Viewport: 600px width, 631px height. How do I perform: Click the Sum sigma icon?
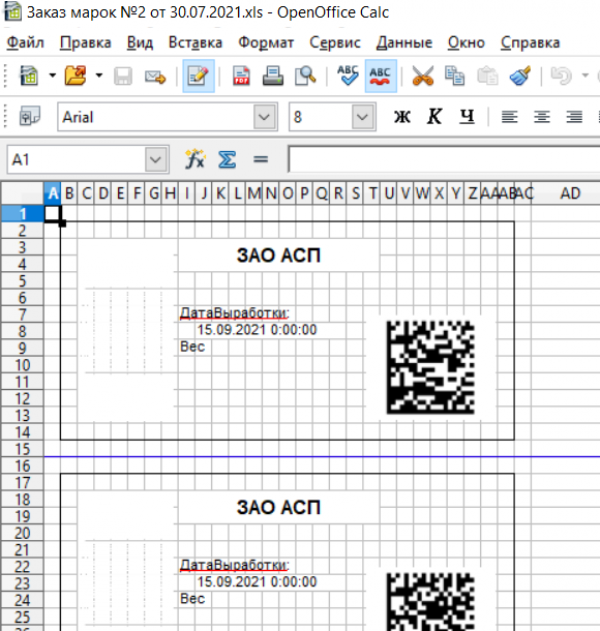227,160
